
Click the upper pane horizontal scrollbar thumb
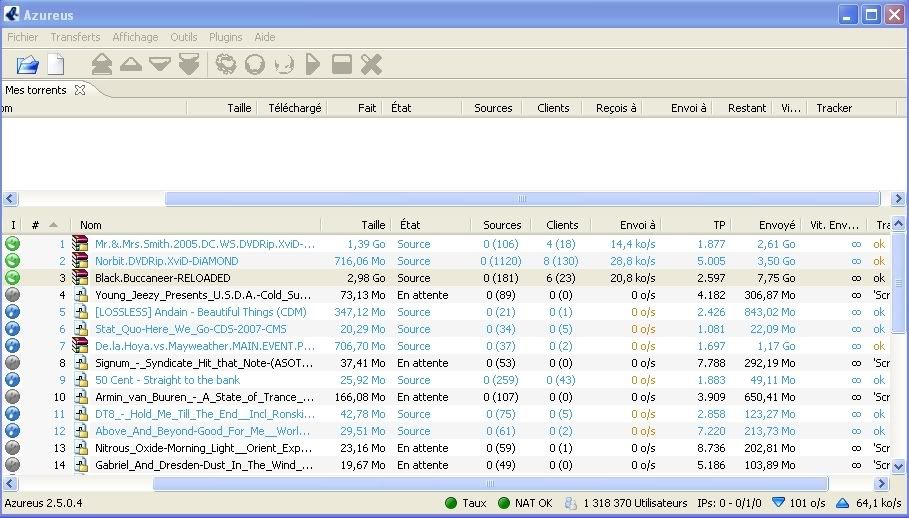(x=522, y=199)
